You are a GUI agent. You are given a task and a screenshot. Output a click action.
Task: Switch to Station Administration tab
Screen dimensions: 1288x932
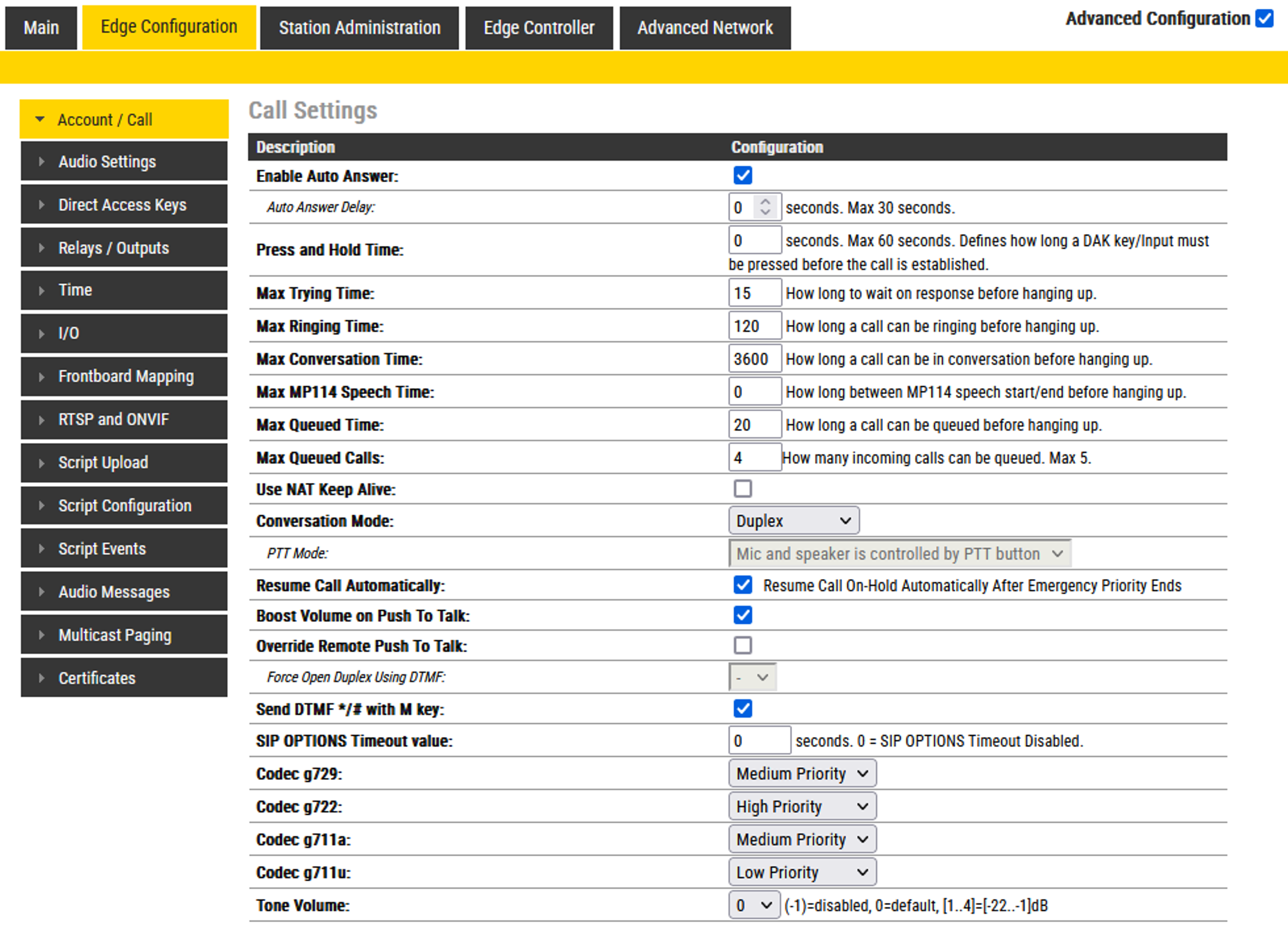359,28
